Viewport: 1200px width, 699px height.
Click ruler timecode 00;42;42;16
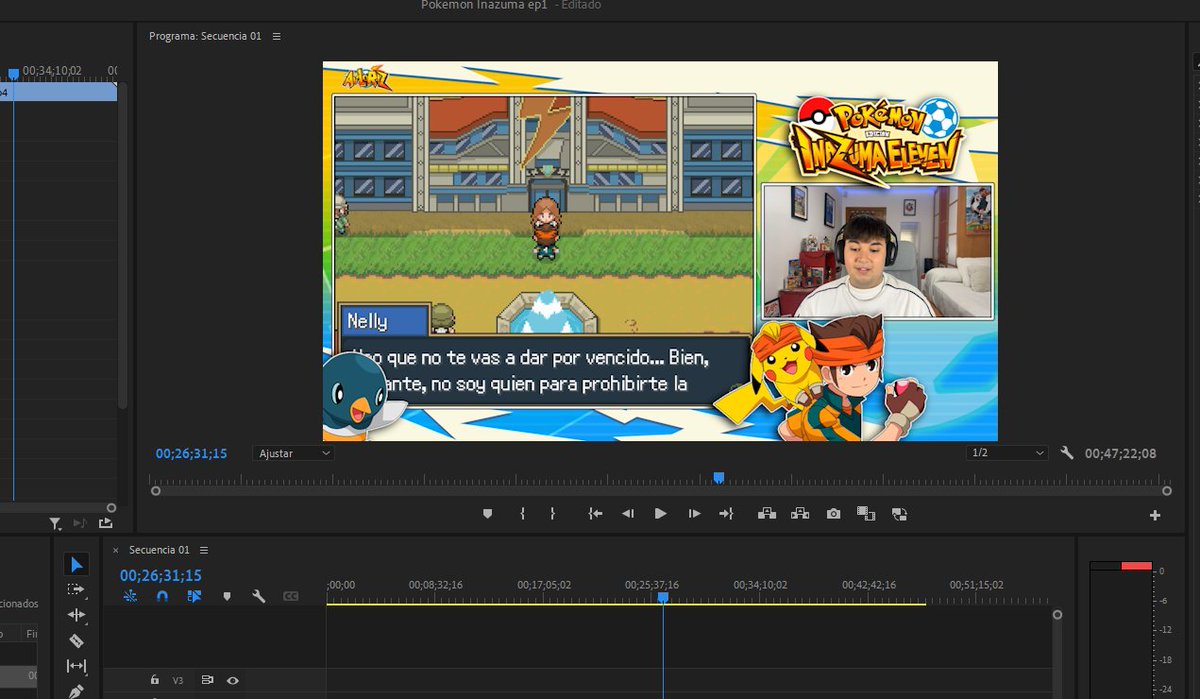869,585
